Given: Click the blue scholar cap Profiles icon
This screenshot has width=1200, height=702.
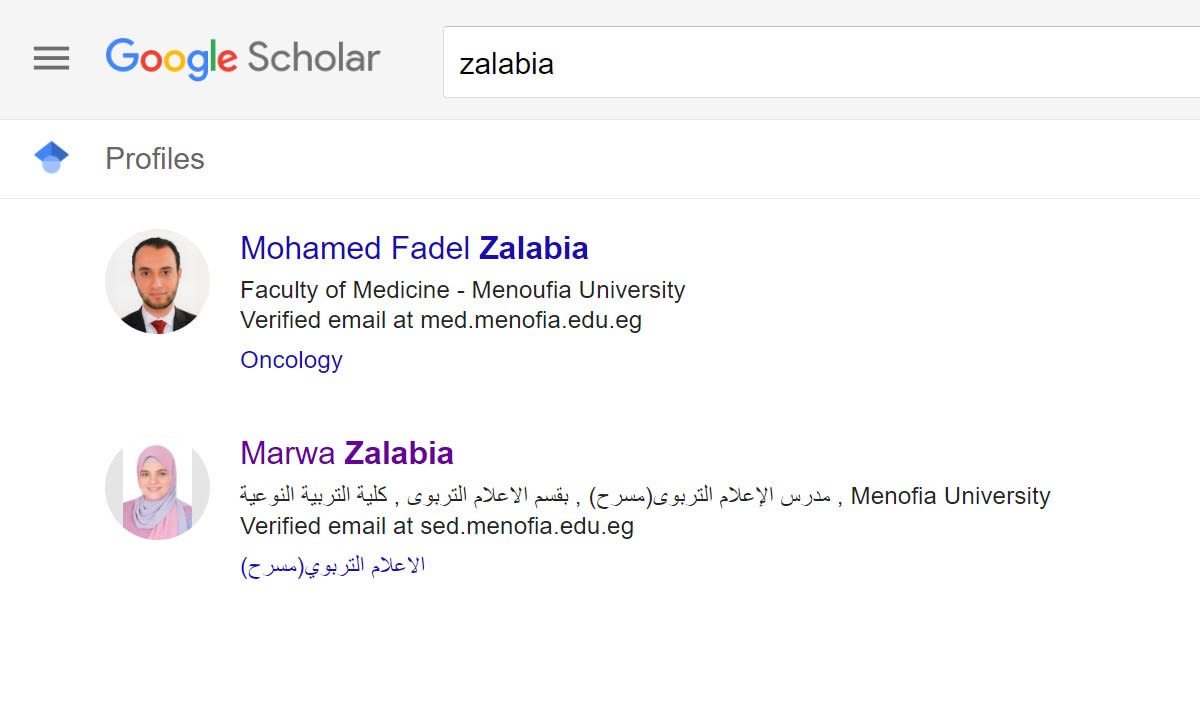Looking at the screenshot, I should point(51,158).
